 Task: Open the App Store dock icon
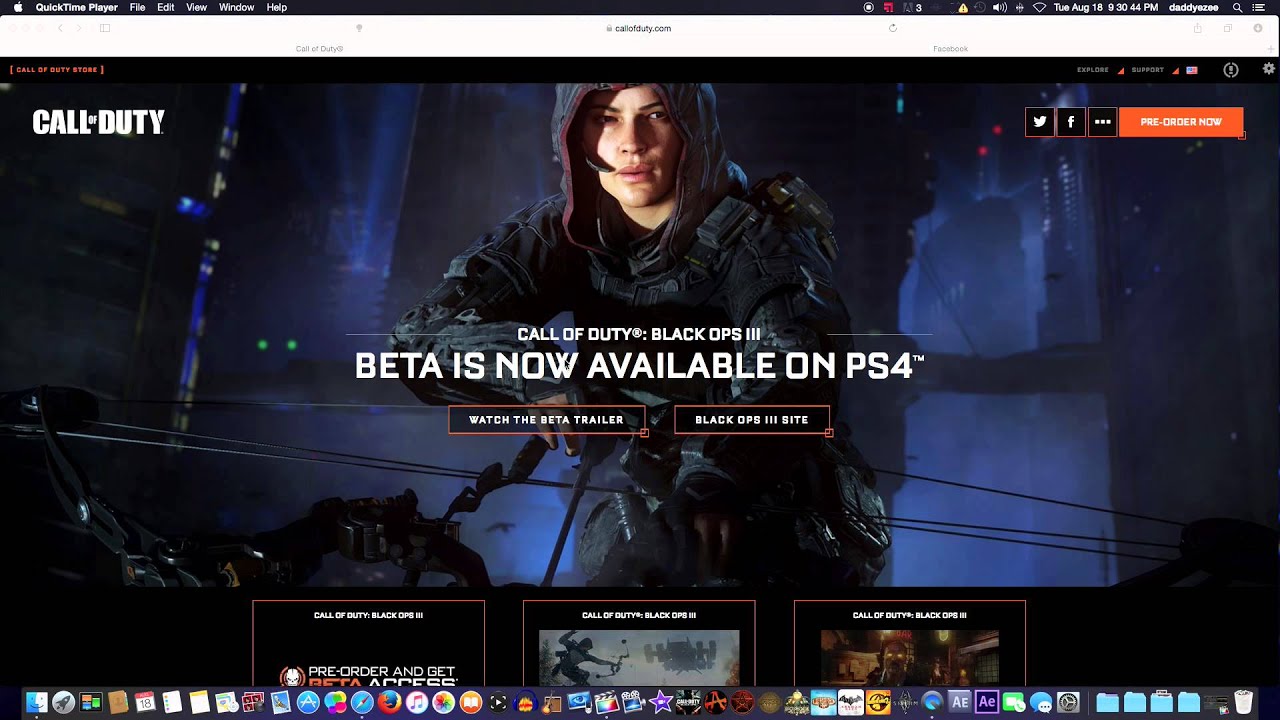(x=308, y=702)
